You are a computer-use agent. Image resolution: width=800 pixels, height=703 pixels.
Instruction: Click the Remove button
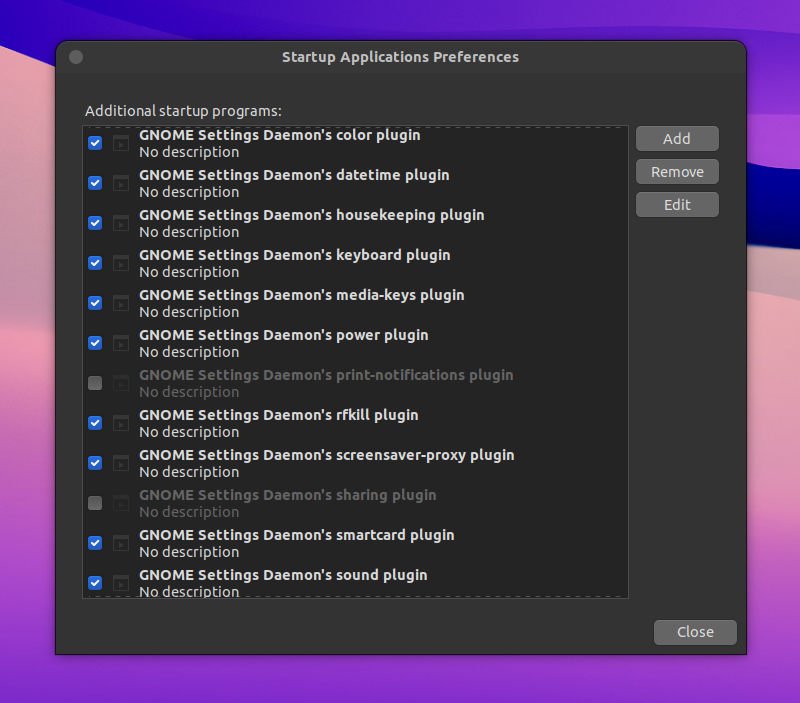coord(677,172)
